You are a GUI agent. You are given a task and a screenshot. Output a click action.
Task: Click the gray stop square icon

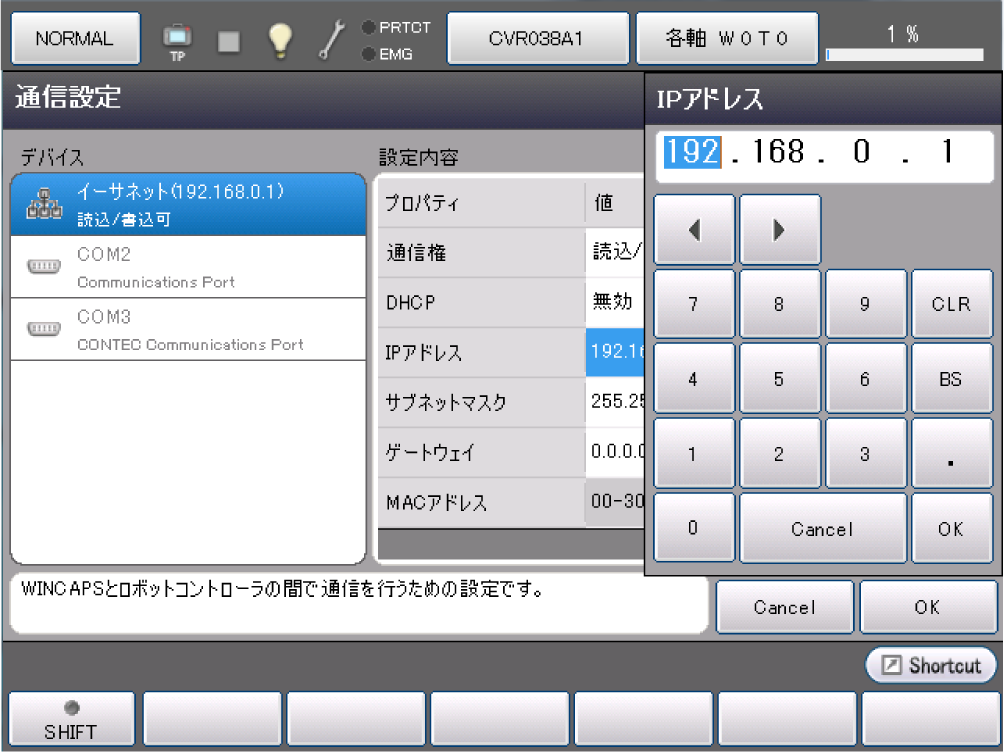coord(229,40)
